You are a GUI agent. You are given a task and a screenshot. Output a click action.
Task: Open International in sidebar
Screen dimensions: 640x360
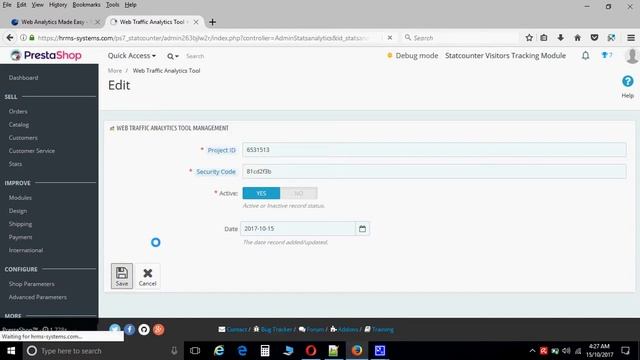(x=26, y=250)
